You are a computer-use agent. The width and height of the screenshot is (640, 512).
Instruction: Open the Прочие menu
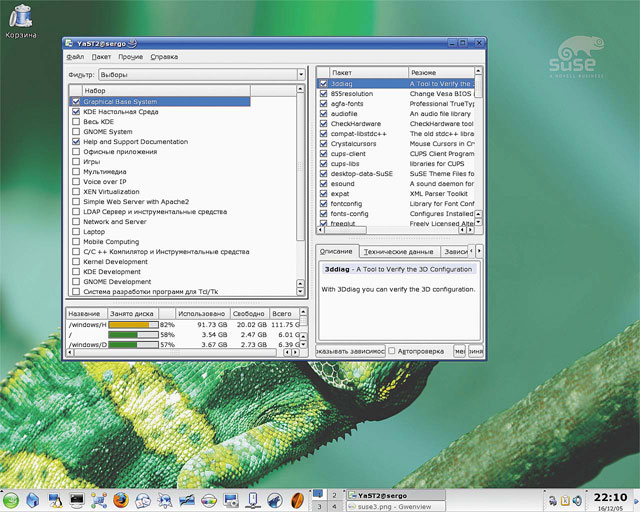point(131,57)
